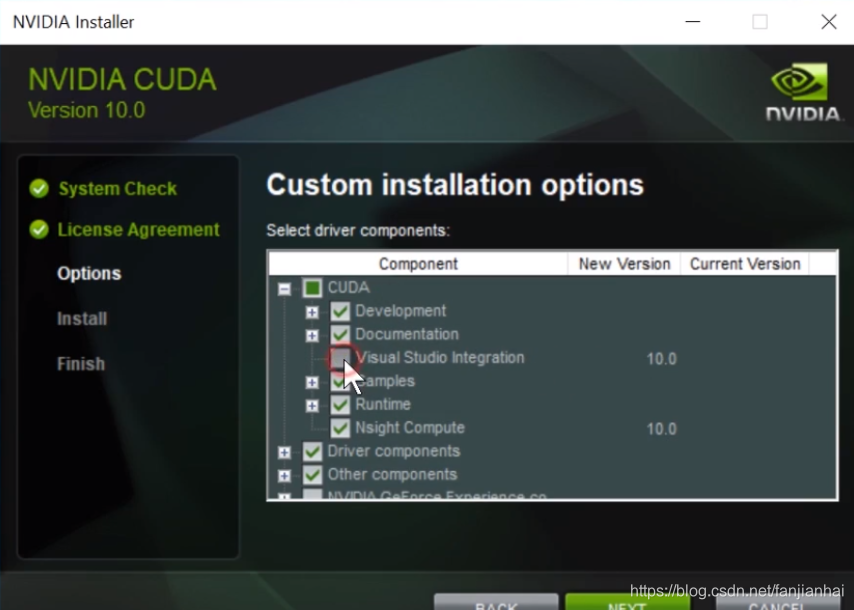Click the Visual Studio Integration version 10.0
Image resolution: width=854 pixels, height=610 pixels.
coord(661,359)
